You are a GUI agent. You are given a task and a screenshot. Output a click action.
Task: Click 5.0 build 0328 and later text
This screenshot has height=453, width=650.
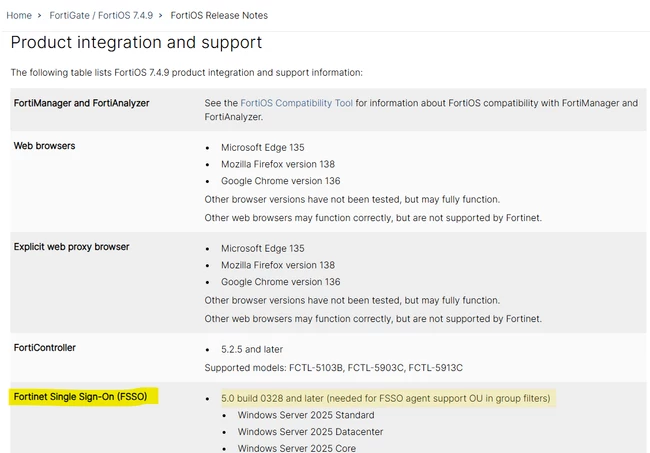[x=386, y=398]
